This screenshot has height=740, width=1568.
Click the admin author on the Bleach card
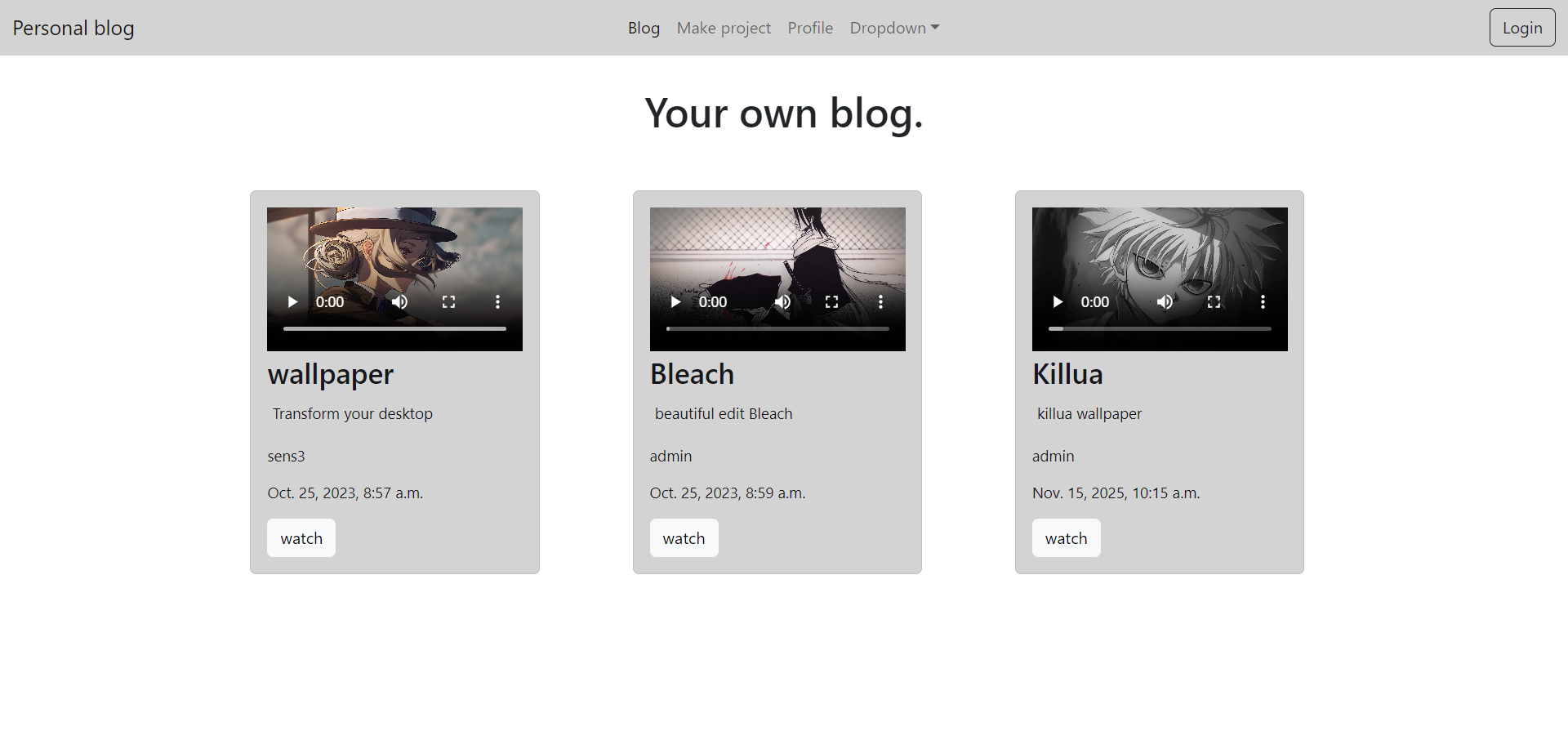[x=670, y=457]
